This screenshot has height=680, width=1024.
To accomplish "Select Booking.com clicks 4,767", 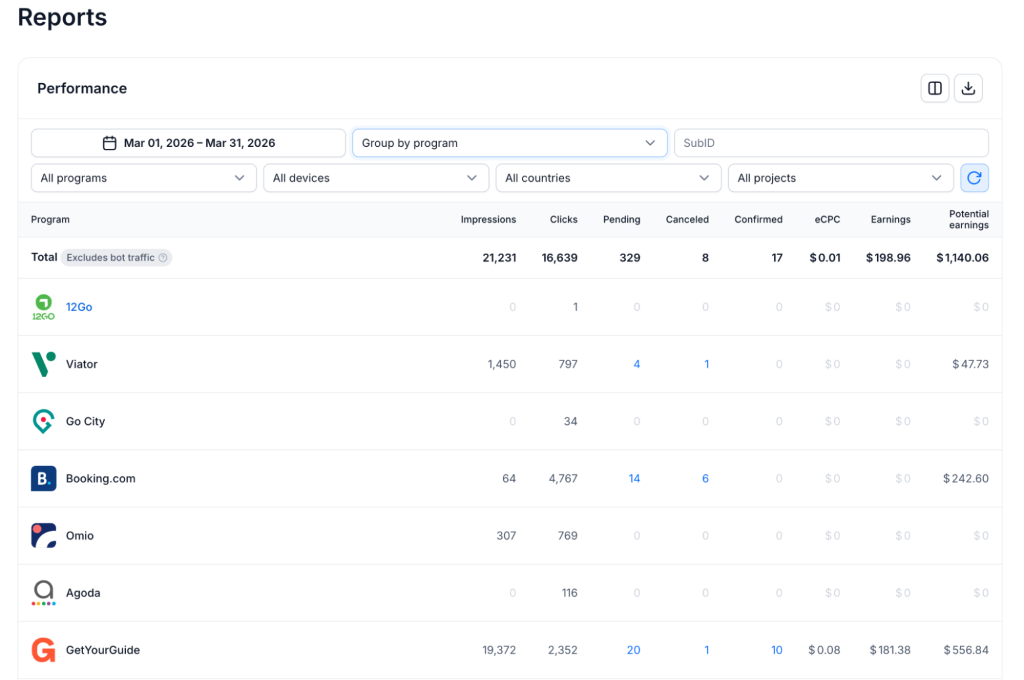I will 563,478.
